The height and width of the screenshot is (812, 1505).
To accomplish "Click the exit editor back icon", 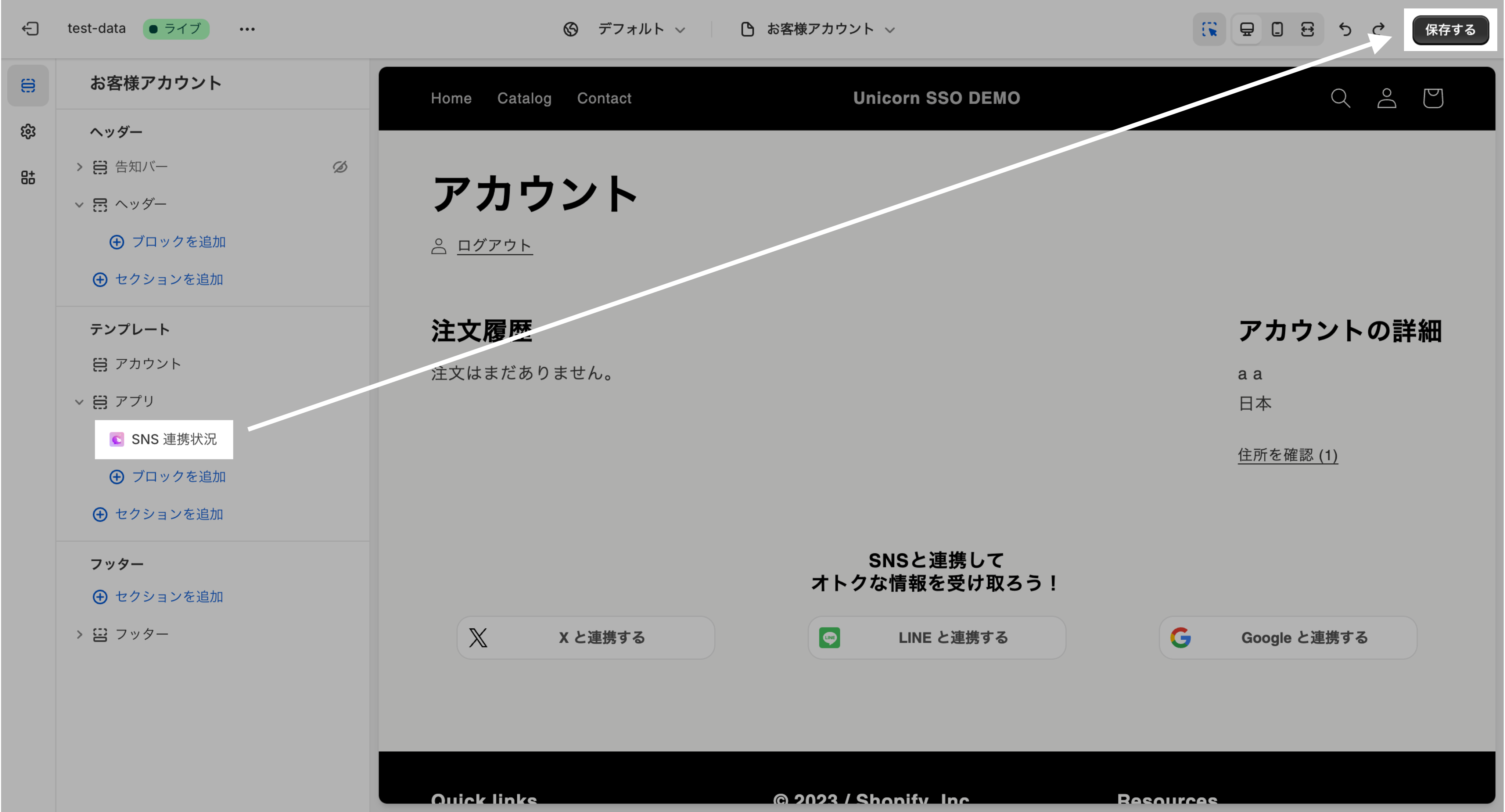I will (30, 29).
